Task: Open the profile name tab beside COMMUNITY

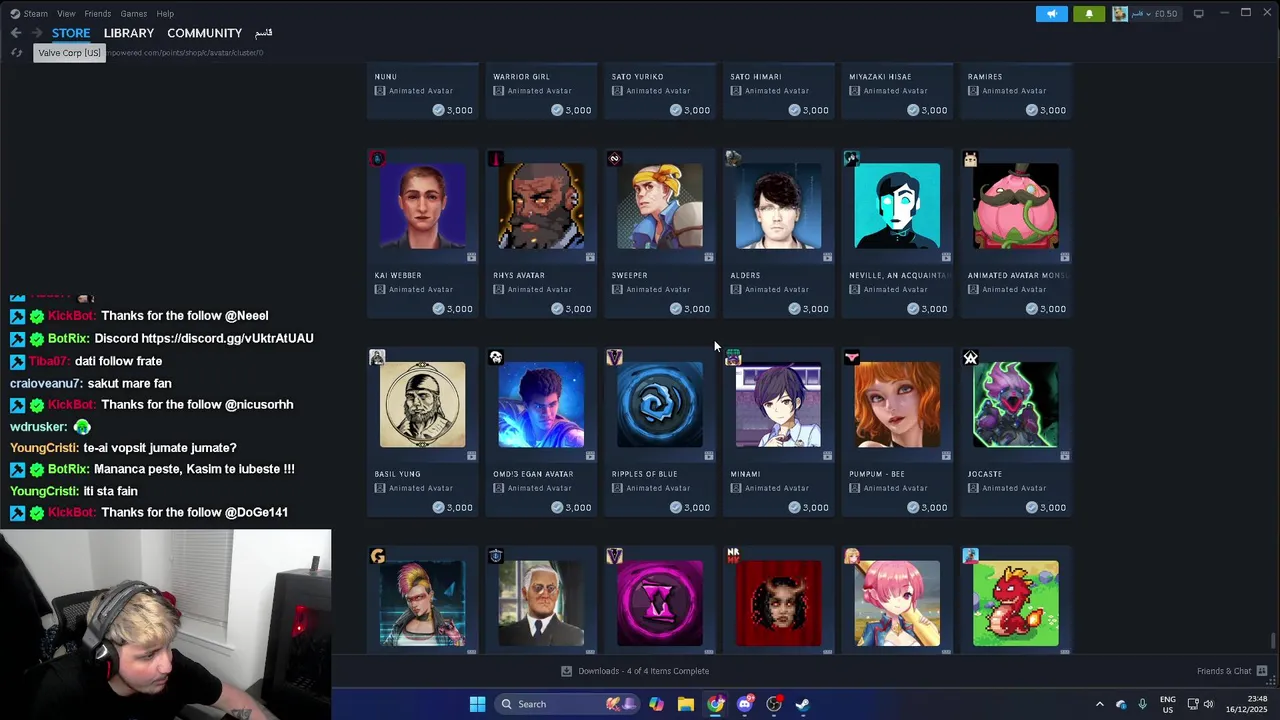Action: tap(263, 33)
